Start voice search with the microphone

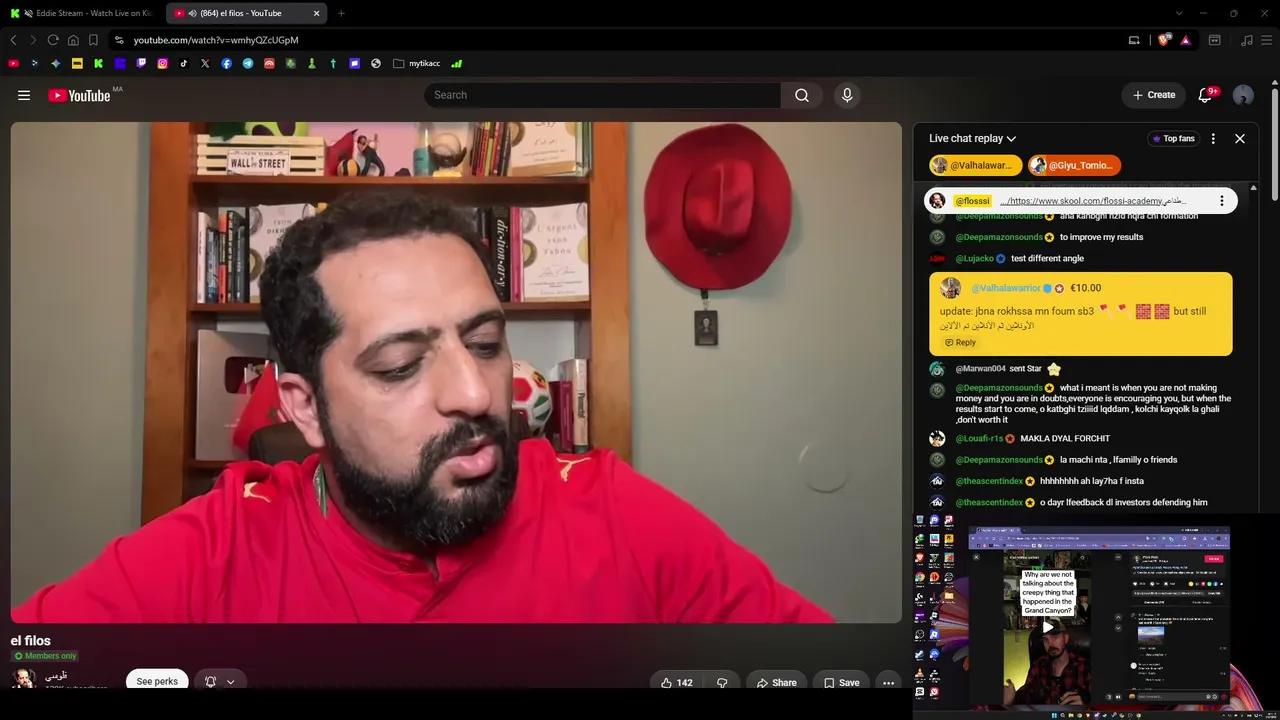(847, 95)
